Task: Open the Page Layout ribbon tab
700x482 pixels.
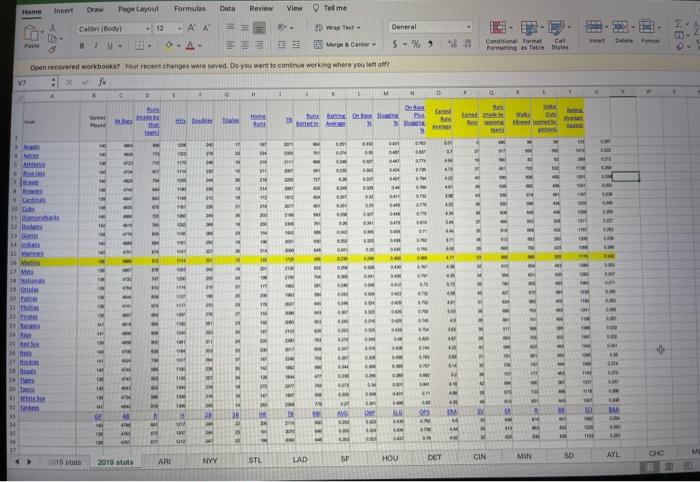Action: click(138, 9)
